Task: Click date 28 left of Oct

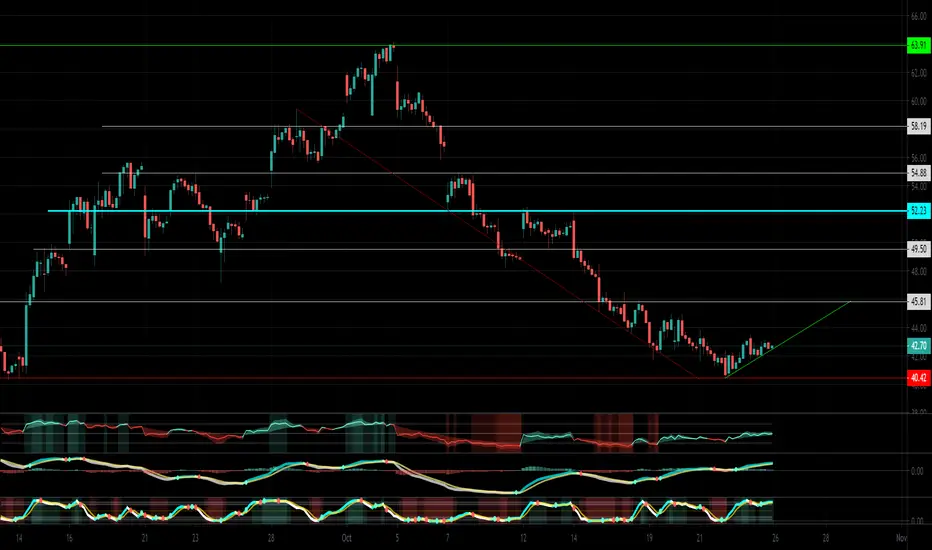Action: tap(271, 539)
